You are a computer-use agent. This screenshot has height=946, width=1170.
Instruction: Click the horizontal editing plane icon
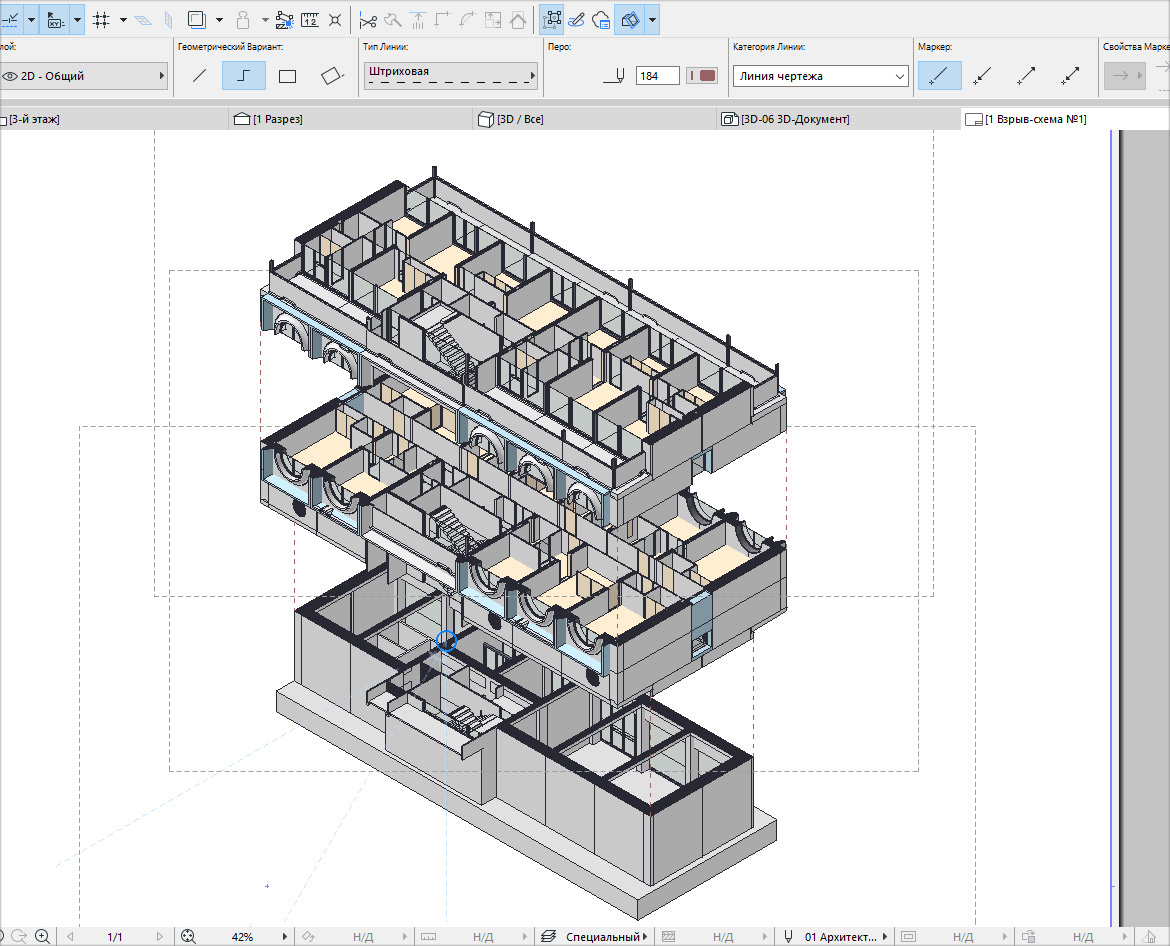click(x=143, y=20)
